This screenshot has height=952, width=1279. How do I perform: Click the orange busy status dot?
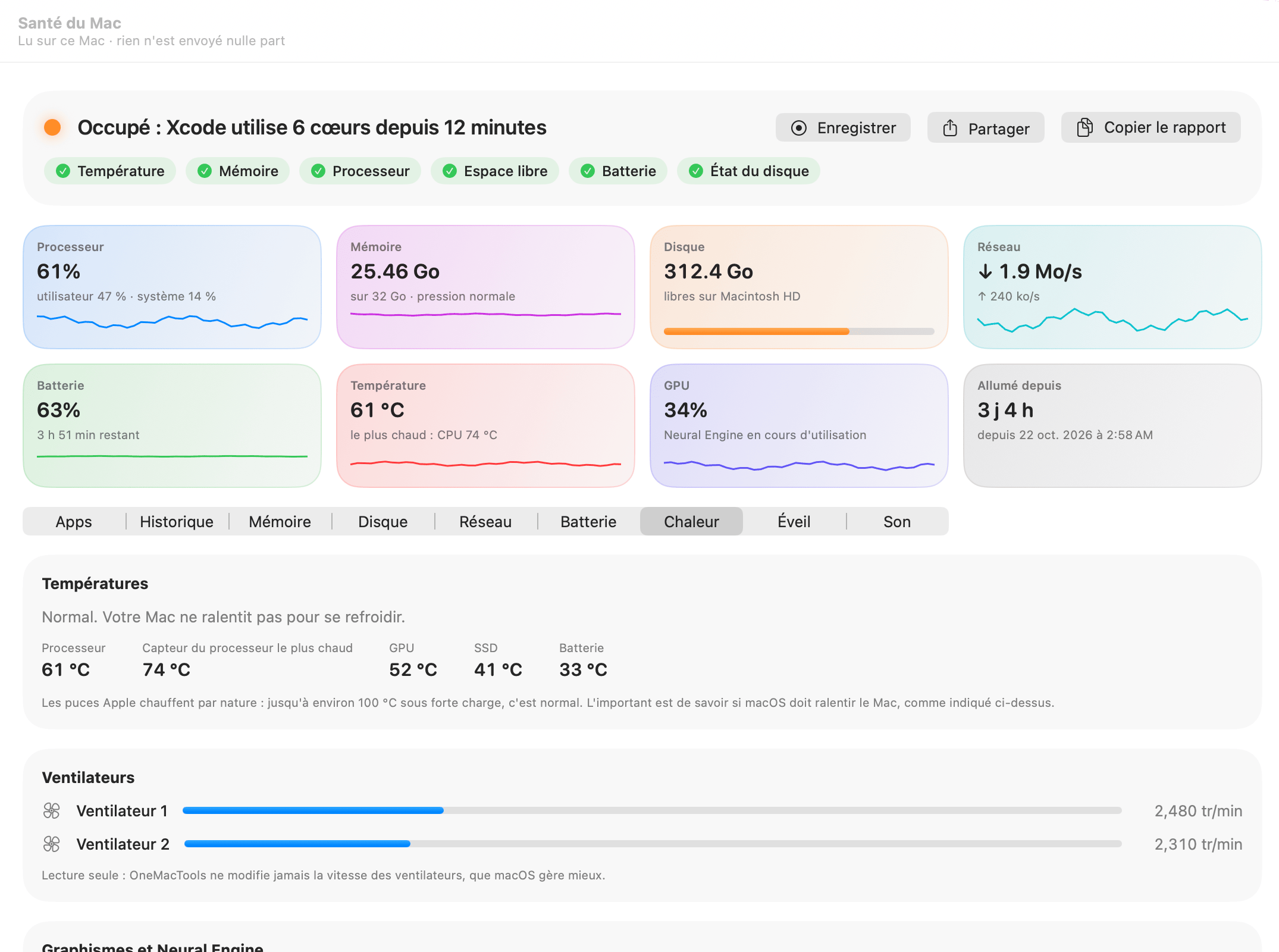(52, 127)
